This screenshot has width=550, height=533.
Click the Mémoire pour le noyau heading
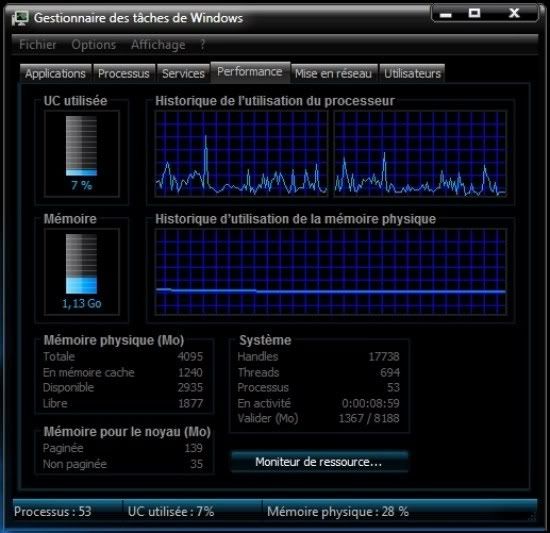coord(127,432)
